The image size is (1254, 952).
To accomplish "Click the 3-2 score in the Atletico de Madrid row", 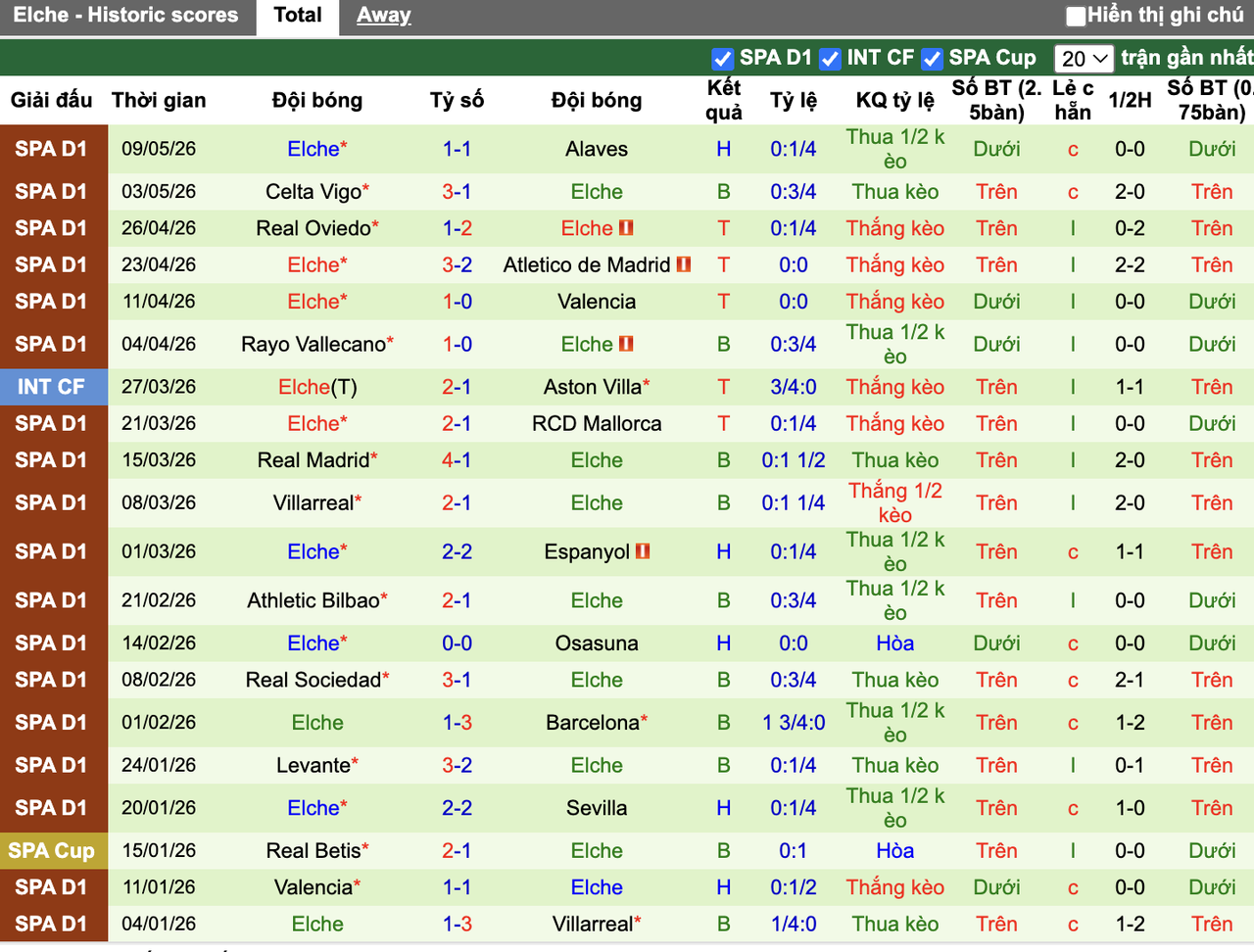I will pyautogui.click(x=457, y=264).
